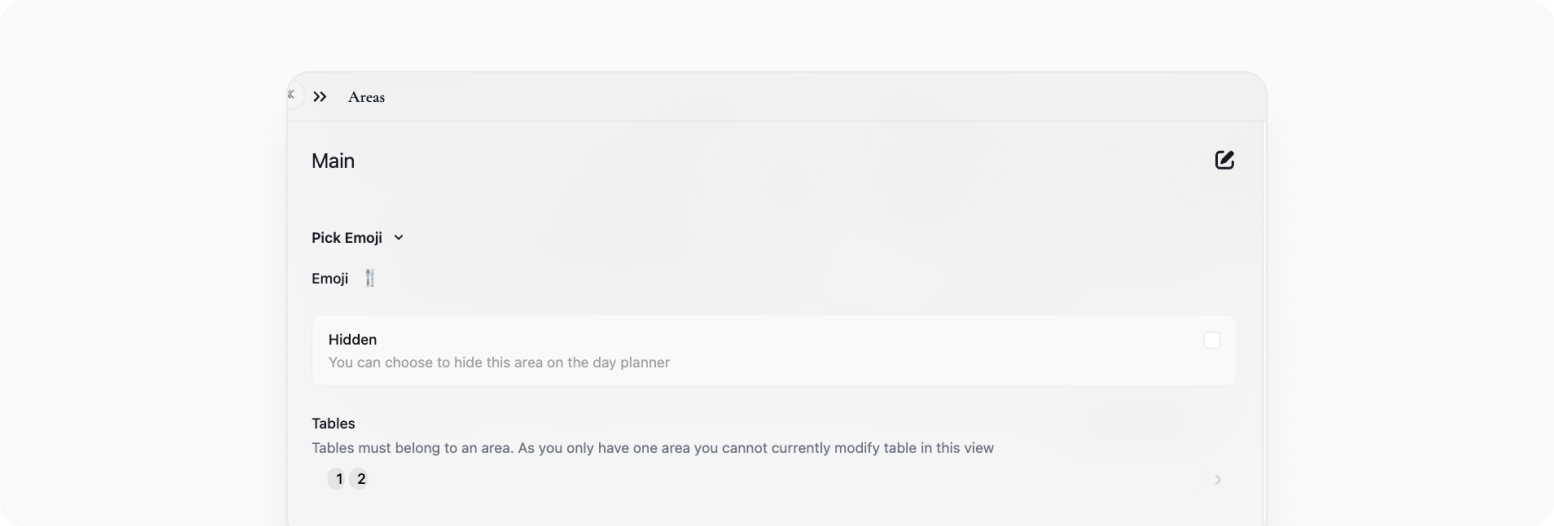Click the tables restriction note text
1554x526 pixels.
(x=653, y=448)
